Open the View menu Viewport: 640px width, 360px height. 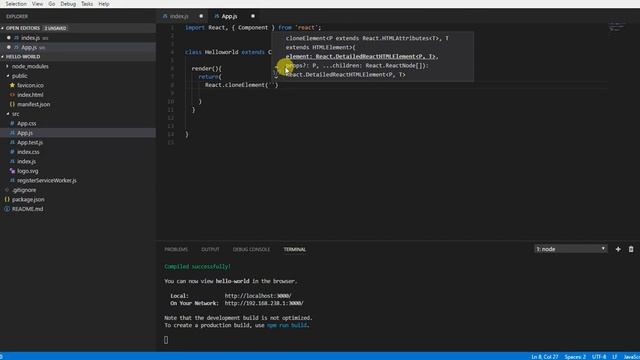[x=37, y=4]
